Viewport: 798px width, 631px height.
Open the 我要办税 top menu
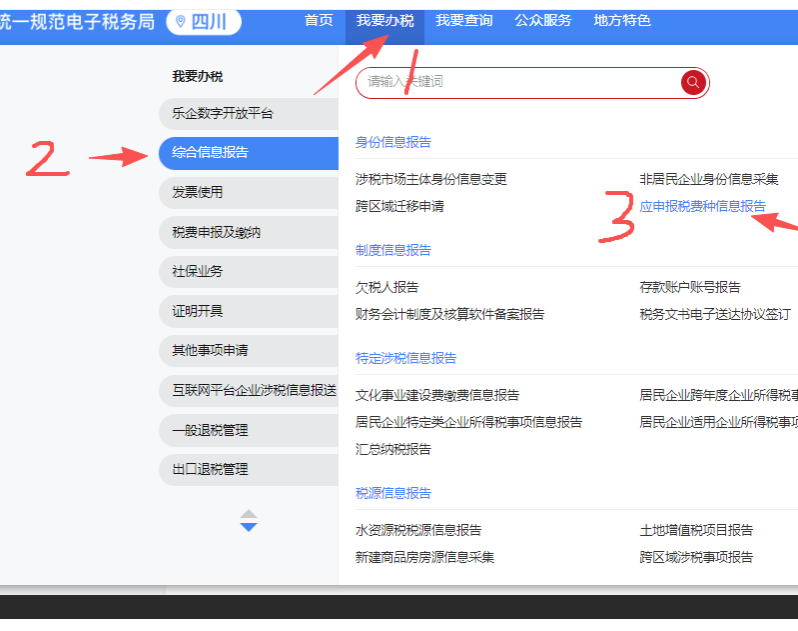pyautogui.click(x=384, y=20)
